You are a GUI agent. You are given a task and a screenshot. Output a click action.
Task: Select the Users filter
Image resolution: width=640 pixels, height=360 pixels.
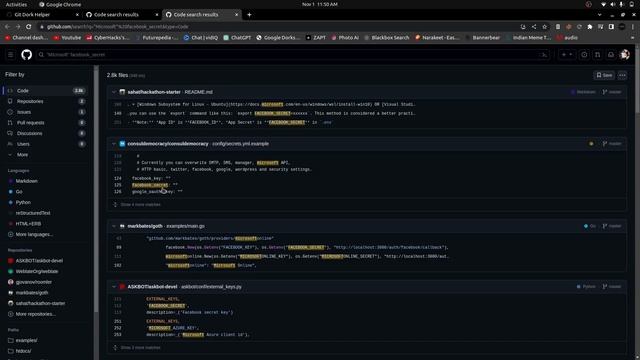pos(45,144)
